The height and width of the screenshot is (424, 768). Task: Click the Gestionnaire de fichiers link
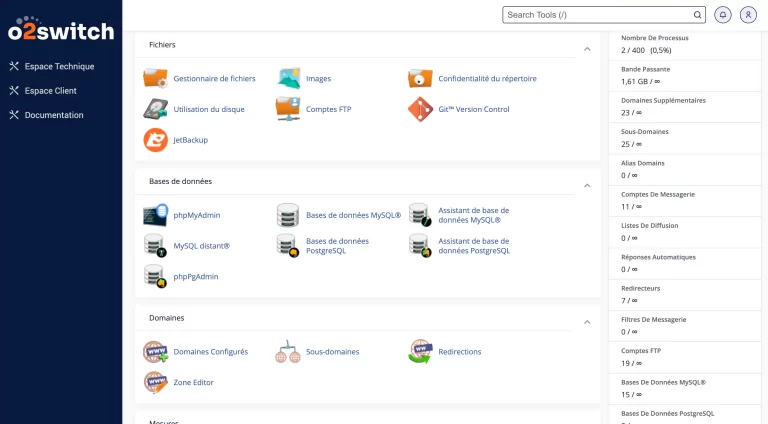coord(215,78)
